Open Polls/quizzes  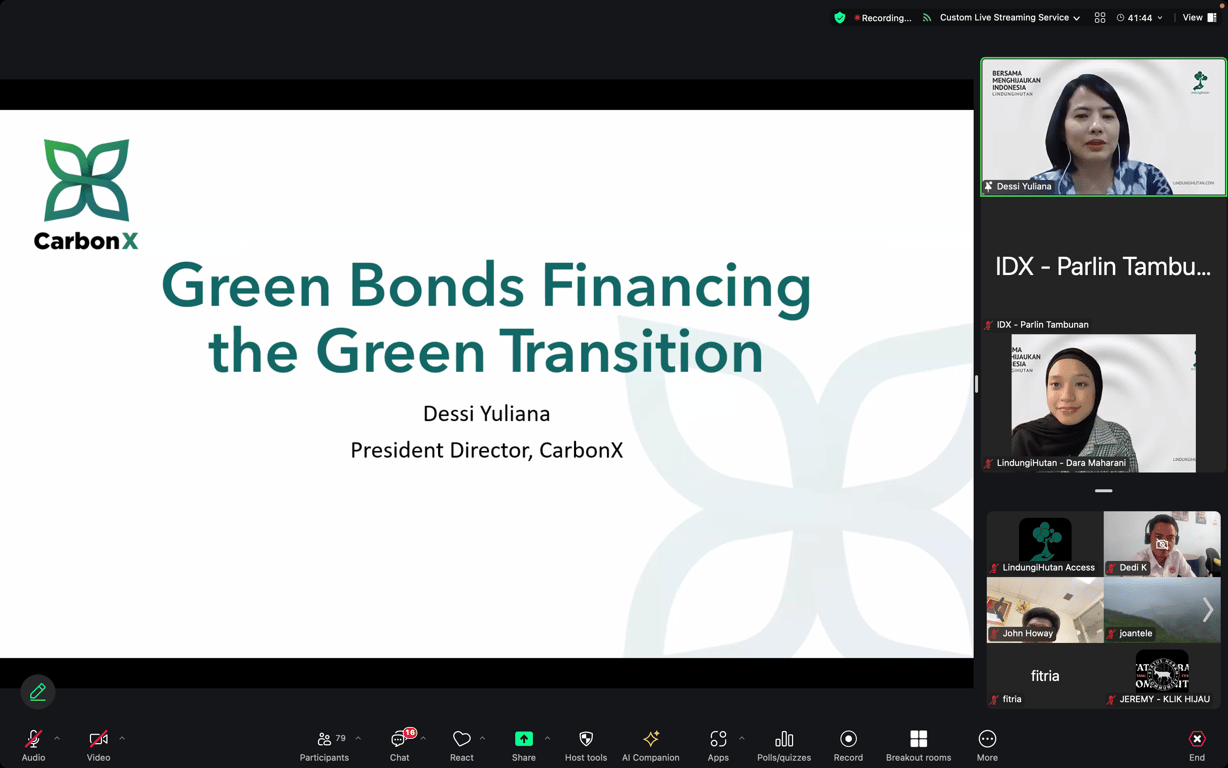tap(784, 745)
